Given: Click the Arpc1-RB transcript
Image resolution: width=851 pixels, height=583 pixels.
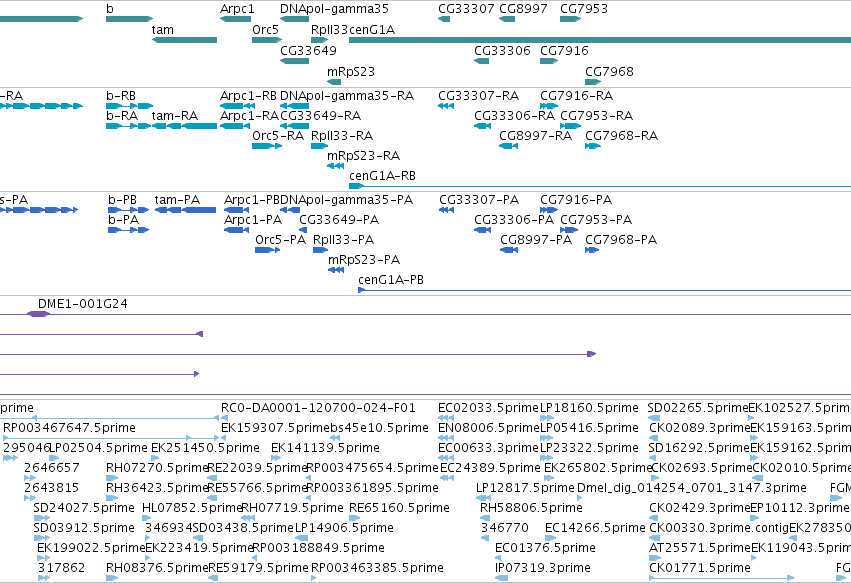Looking at the screenshot, I should (x=237, y=106).
